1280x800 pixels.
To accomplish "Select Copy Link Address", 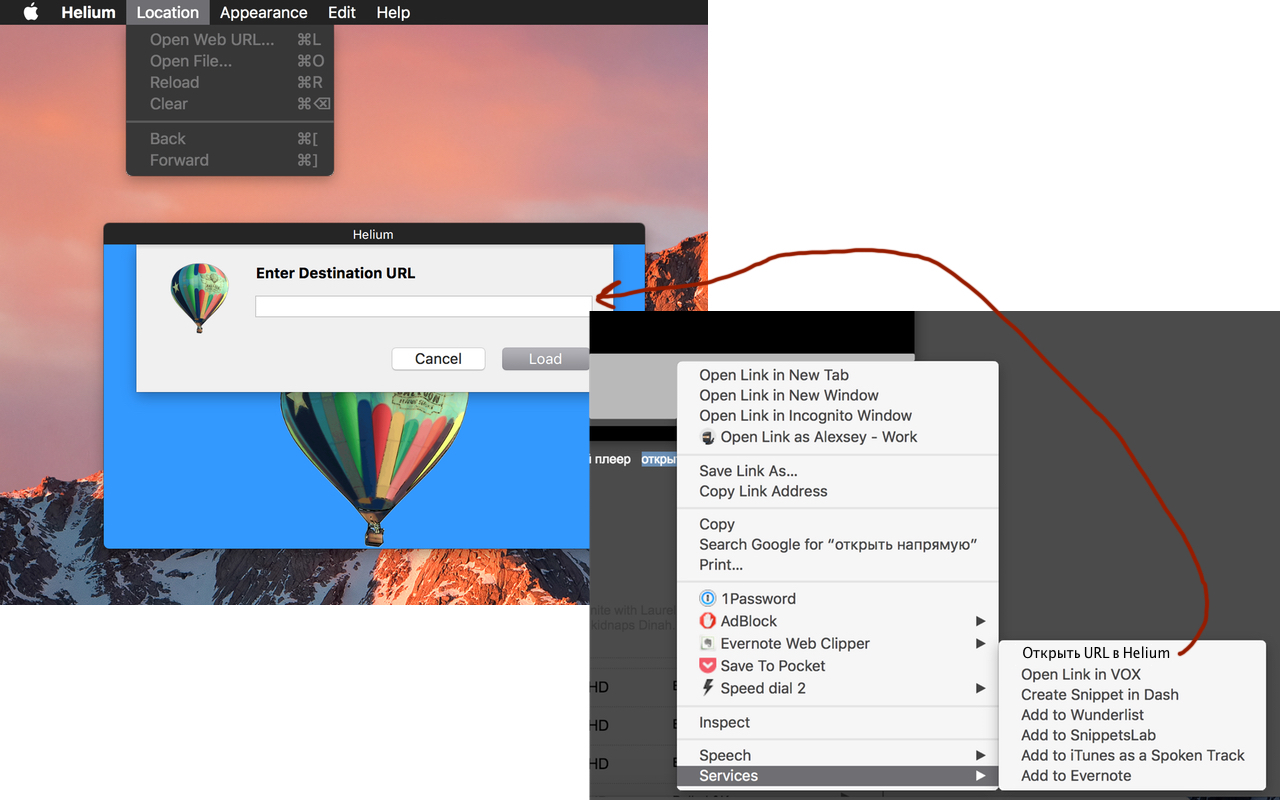I will pos(838,491).
